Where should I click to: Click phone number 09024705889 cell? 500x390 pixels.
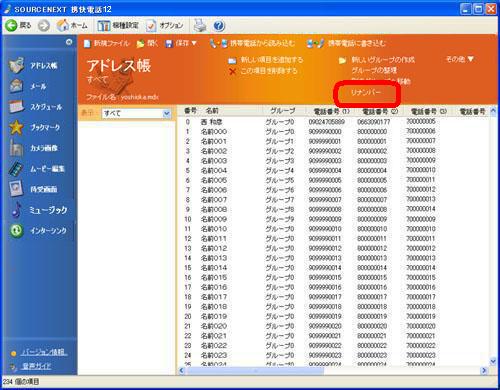tap(327, 122)
